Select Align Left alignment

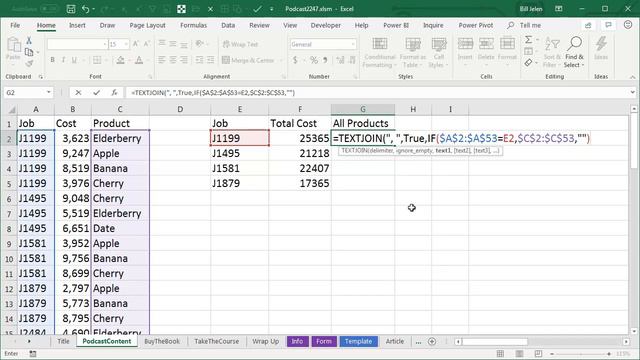[x=162, y=60]
